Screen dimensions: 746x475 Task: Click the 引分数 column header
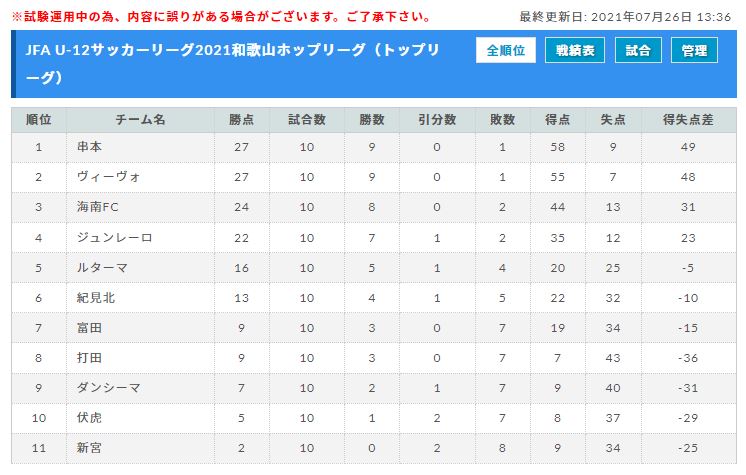click(x=437, y=119)
